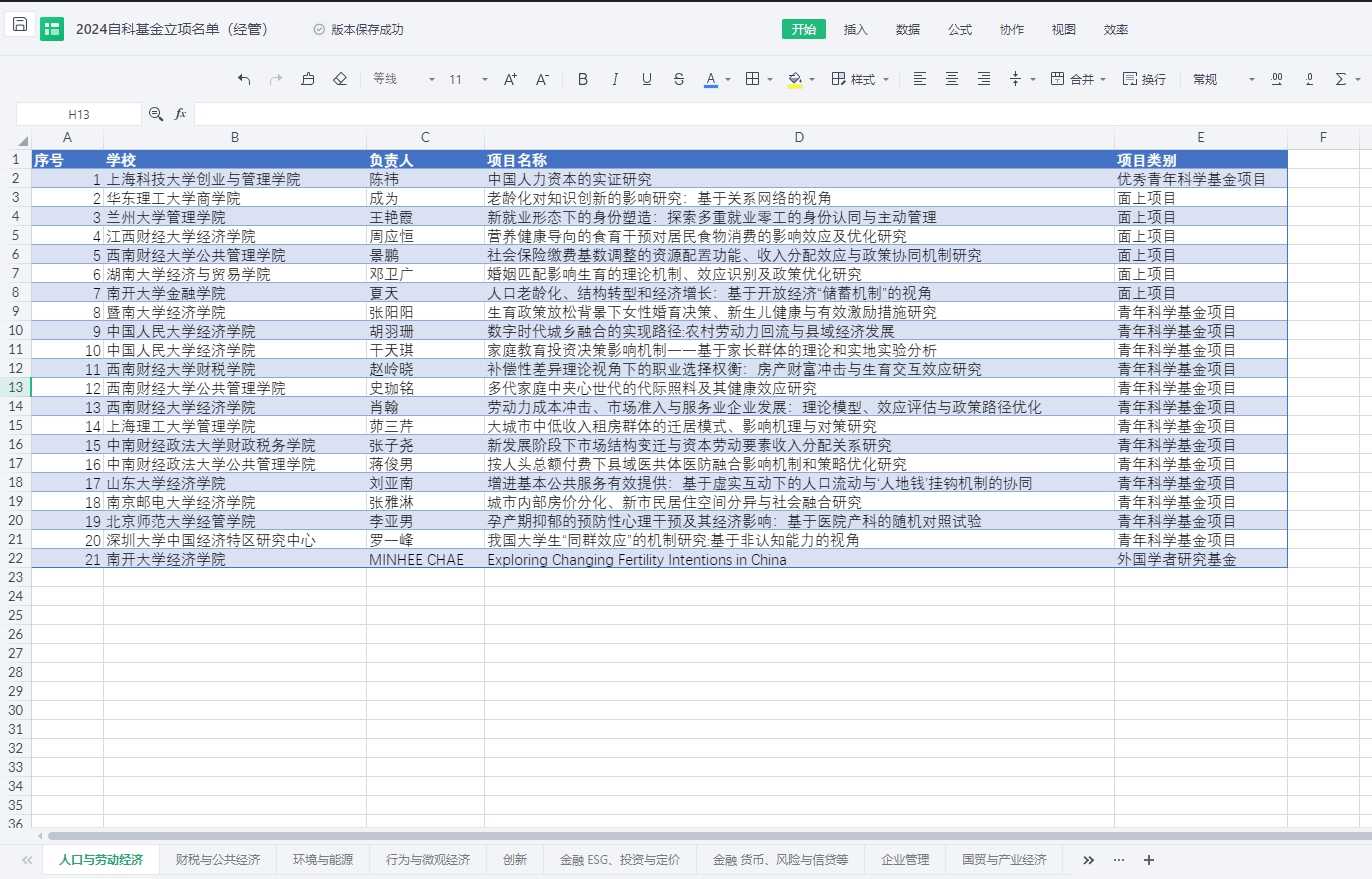Open the sheet list three-dots menu

(x=1119, y=859)
